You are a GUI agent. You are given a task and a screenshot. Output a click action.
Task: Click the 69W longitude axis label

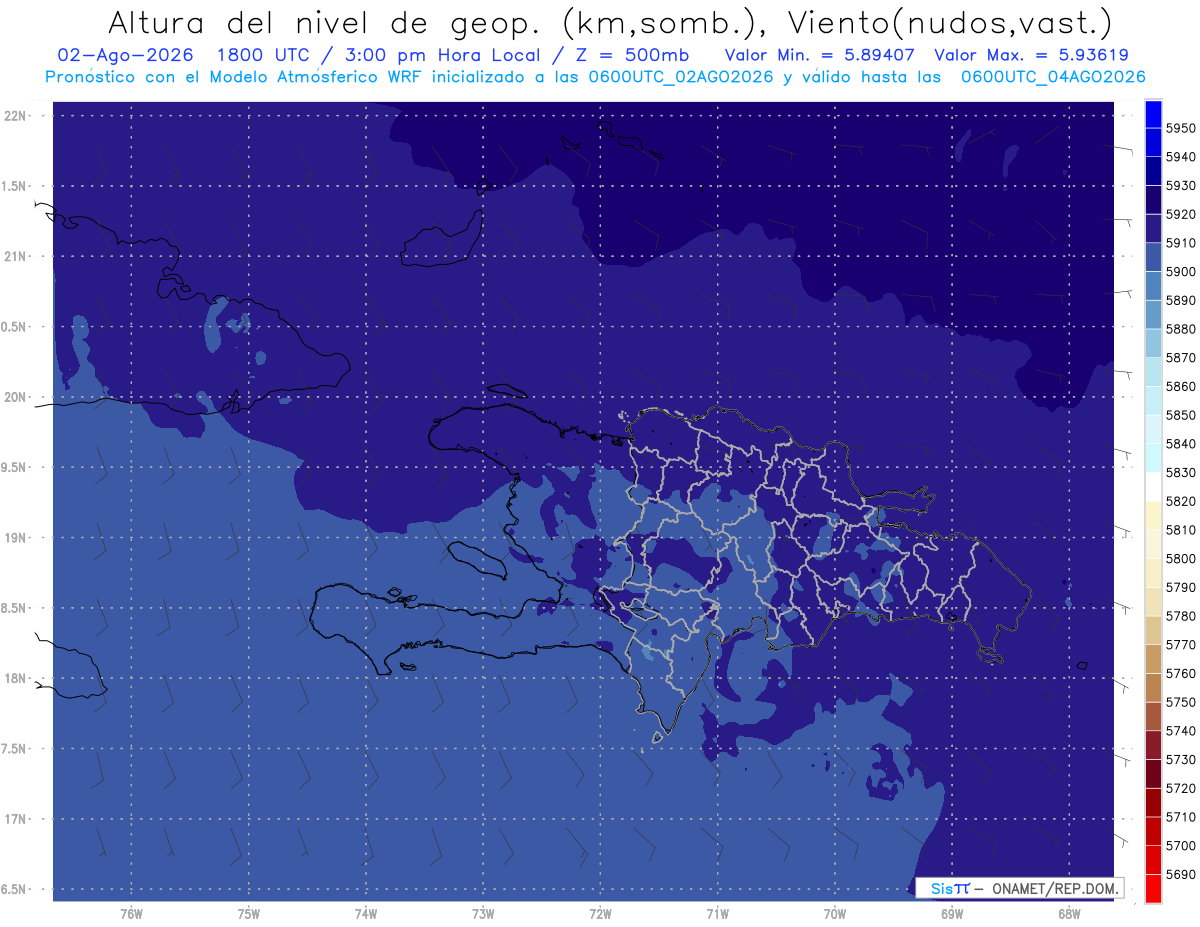click(x=952, y=914)
